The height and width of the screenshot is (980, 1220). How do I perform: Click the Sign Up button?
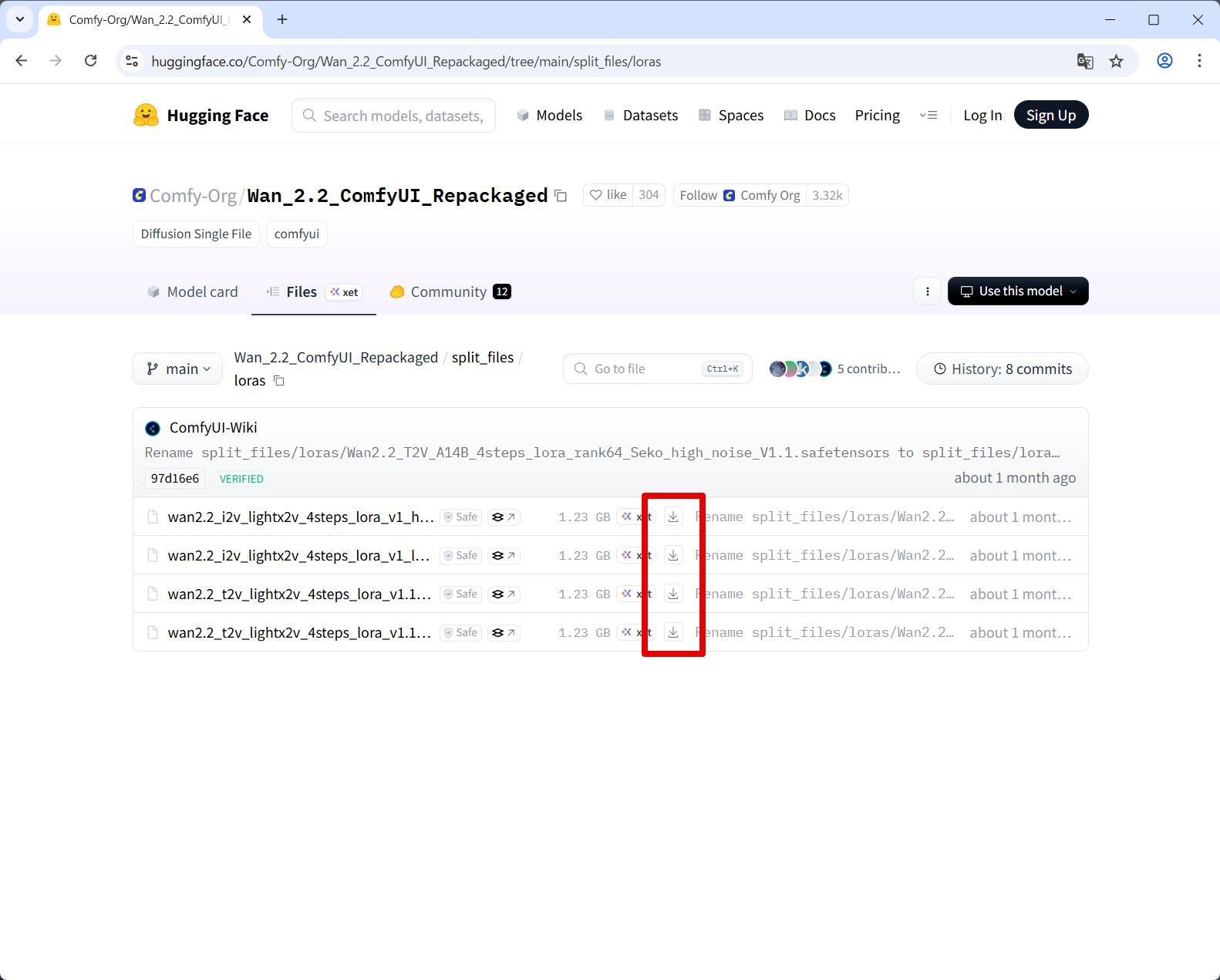point(1050,115)
